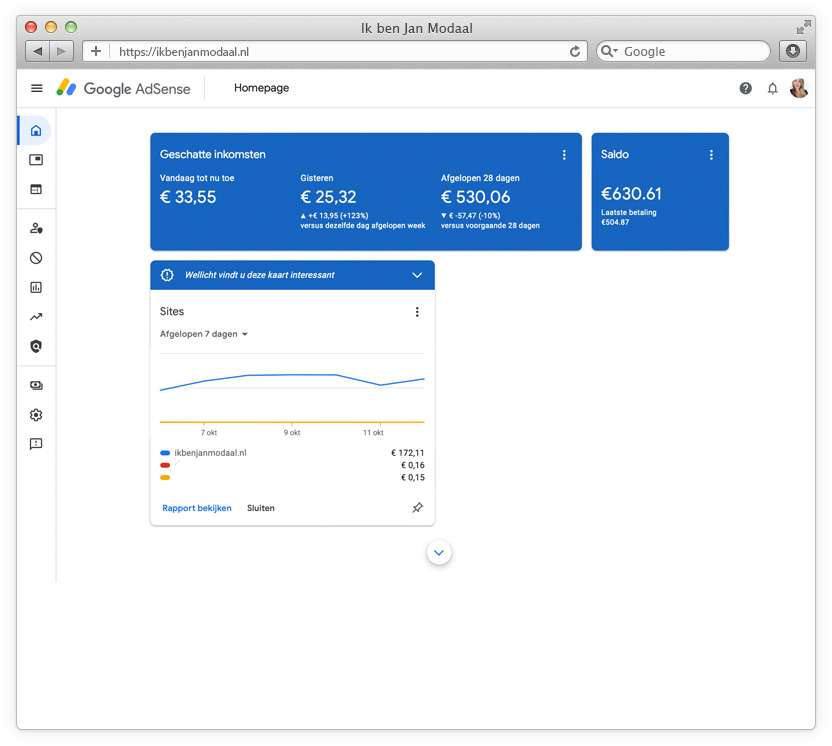Open the hamburger main menu
Viewport: 832px width, 746px height.
[37, 88]
